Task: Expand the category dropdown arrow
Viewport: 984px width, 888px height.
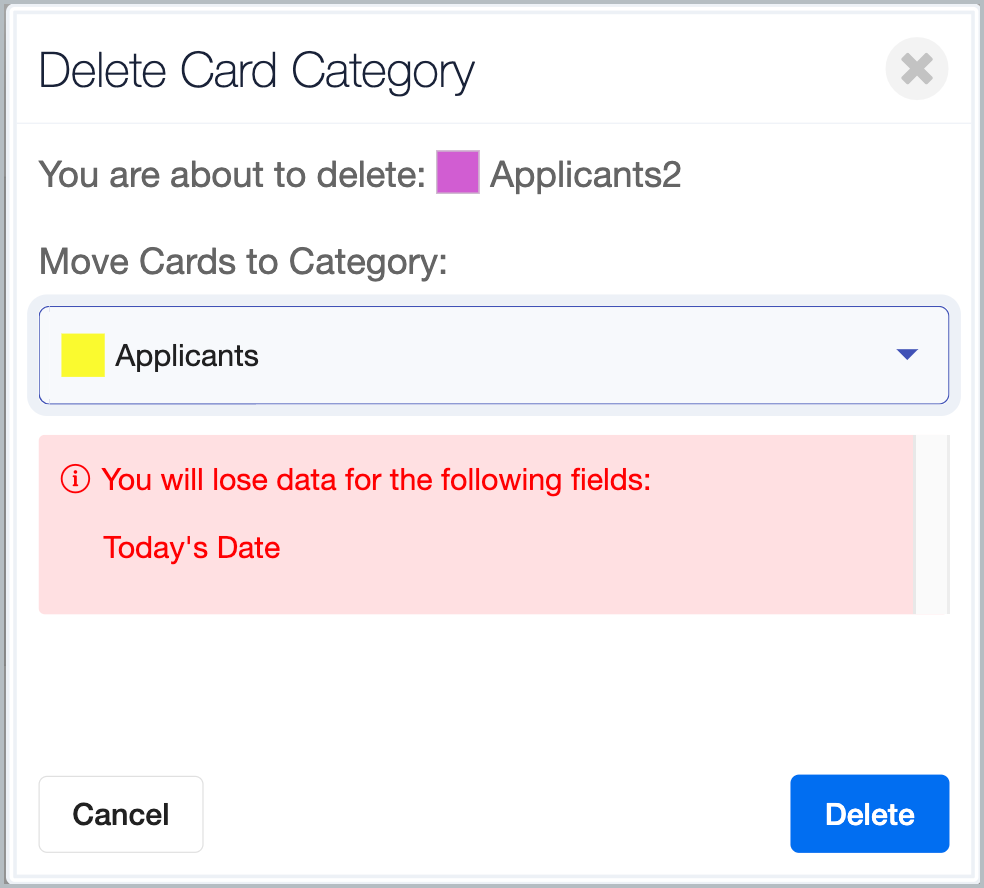Action: 907,355
